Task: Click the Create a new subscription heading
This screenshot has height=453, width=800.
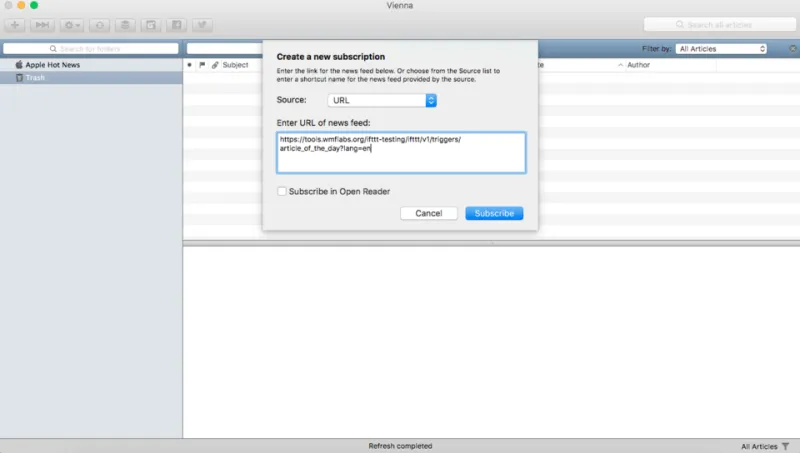Action: pyautogui.click(x=331, y=57)
